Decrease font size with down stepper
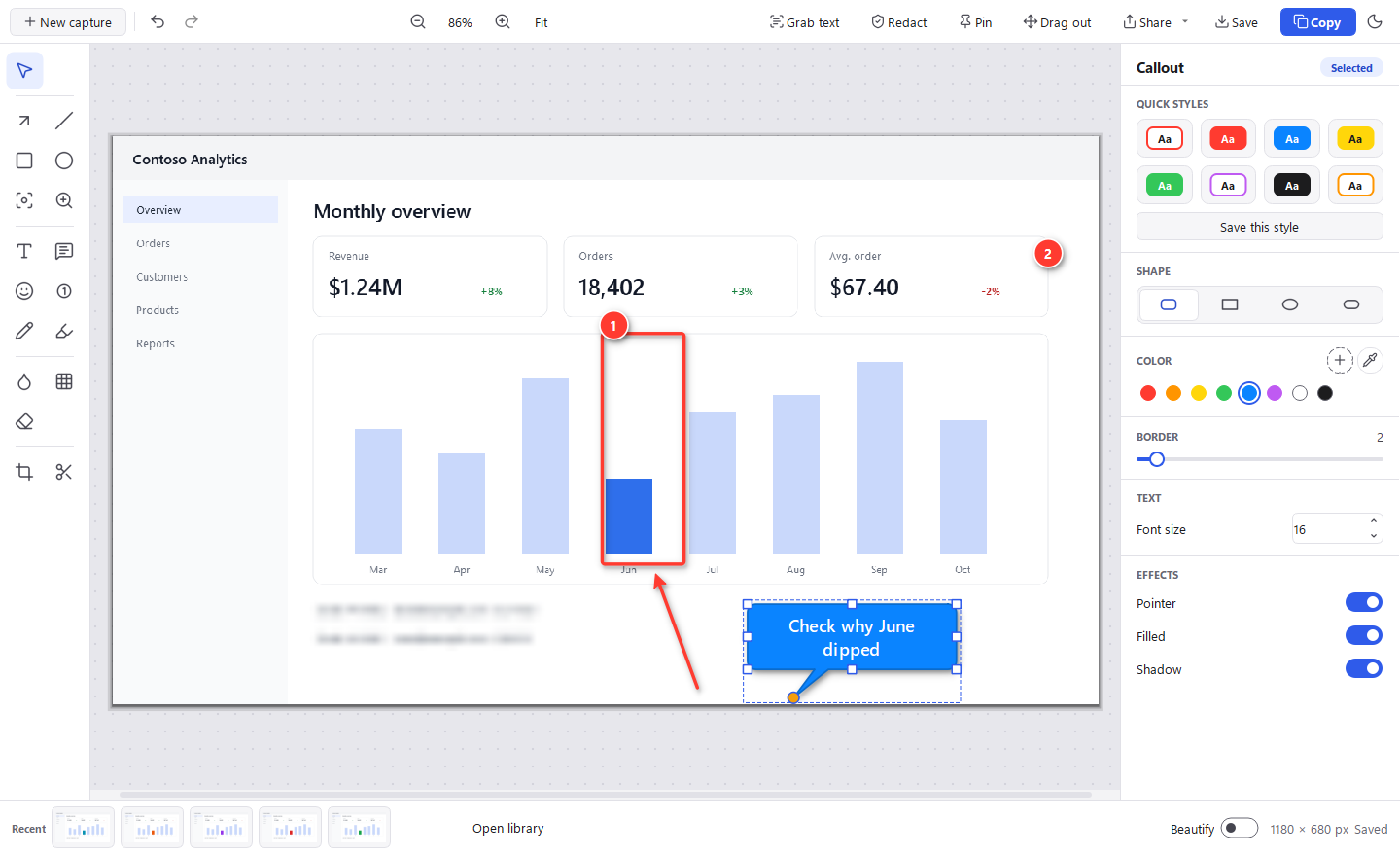The height and width of the screenshot is (856, 1400). coord(1374,536)
